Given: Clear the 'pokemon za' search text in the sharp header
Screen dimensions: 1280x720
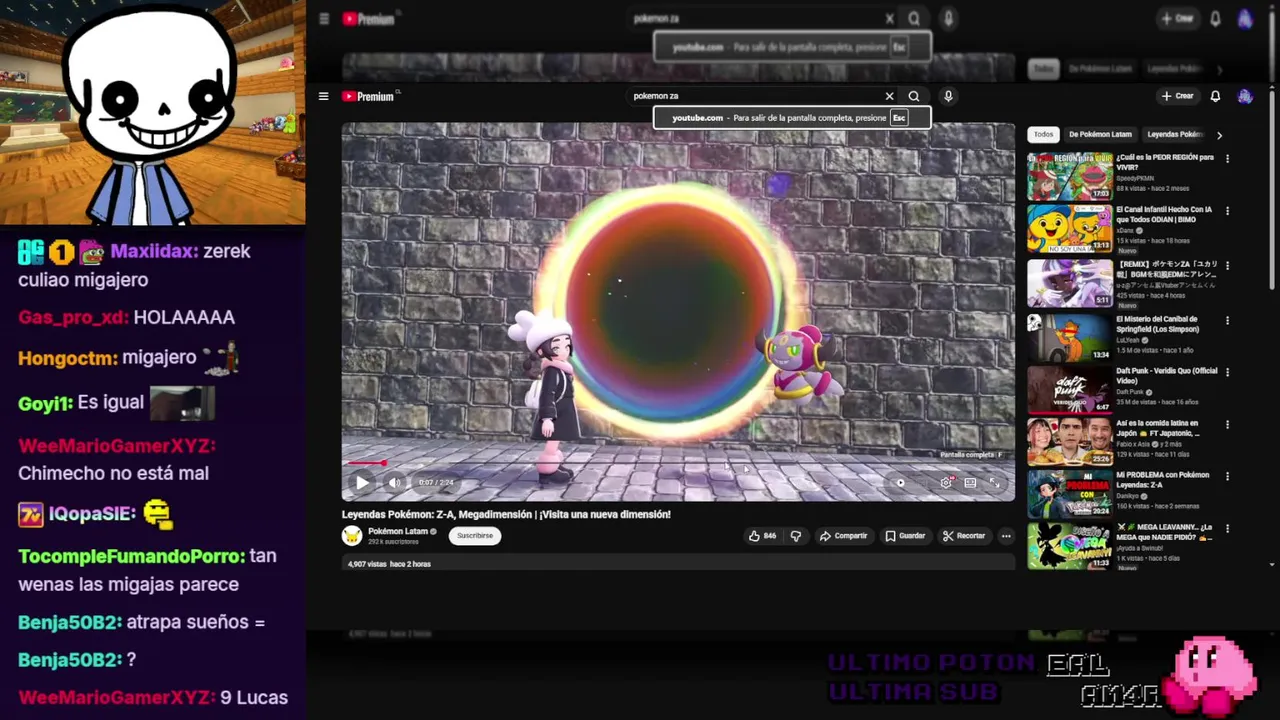Looking at the screenshot, I should point(889,96).
